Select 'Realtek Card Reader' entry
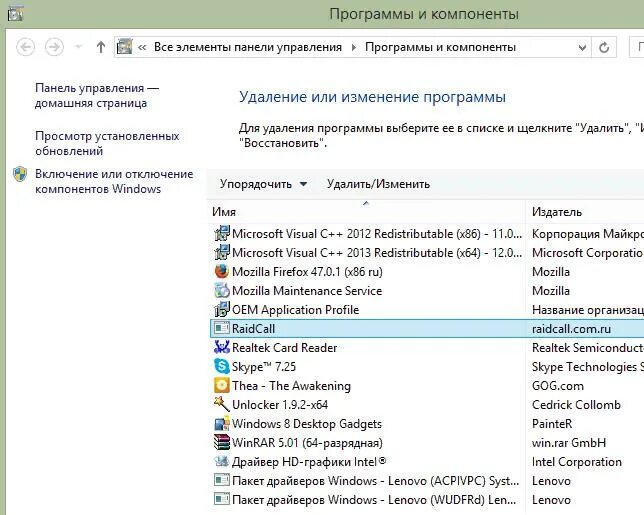 click(285, 348)
